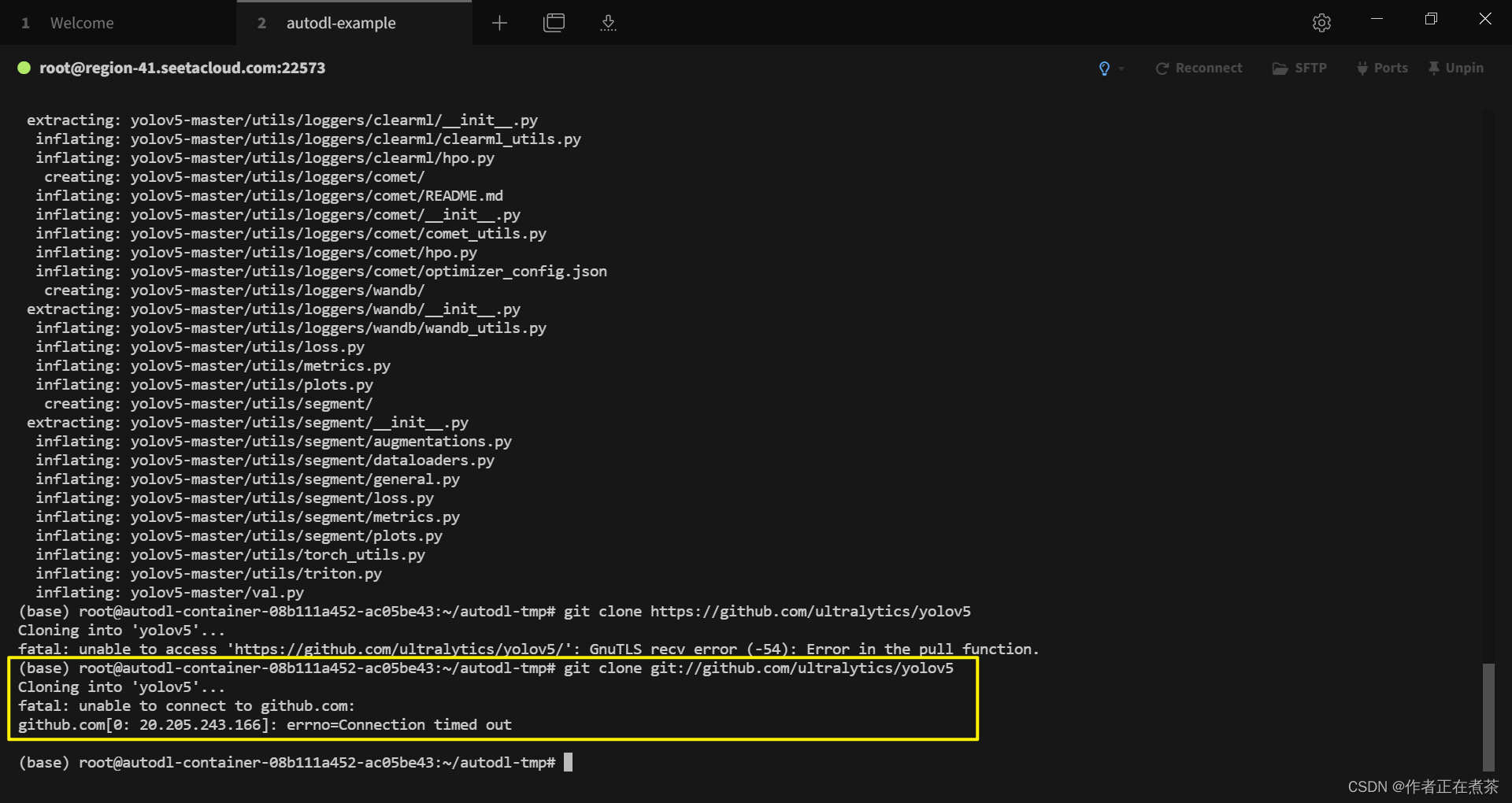The image size is (1512, 803).
Task: Click line with 'GnuTLS recv error (-54)'
Action: [x=528, y=649]
